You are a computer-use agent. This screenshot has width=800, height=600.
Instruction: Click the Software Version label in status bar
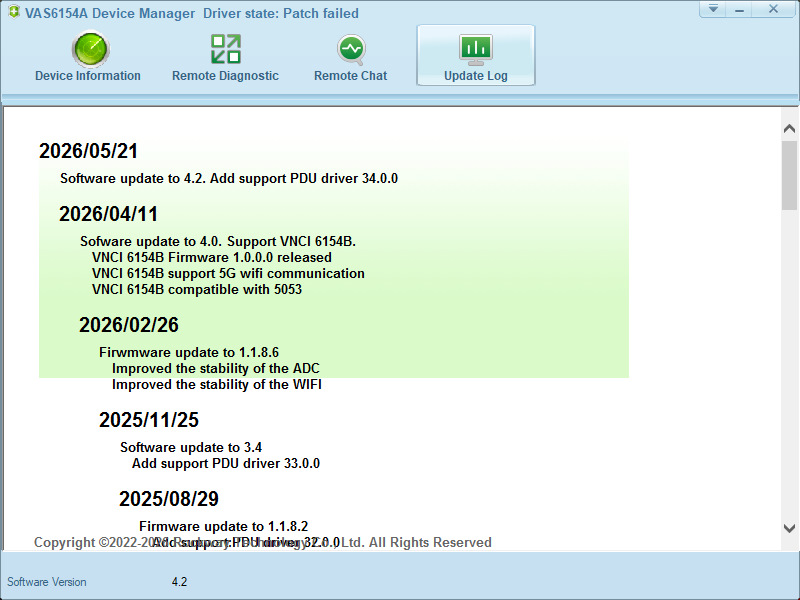46,582
